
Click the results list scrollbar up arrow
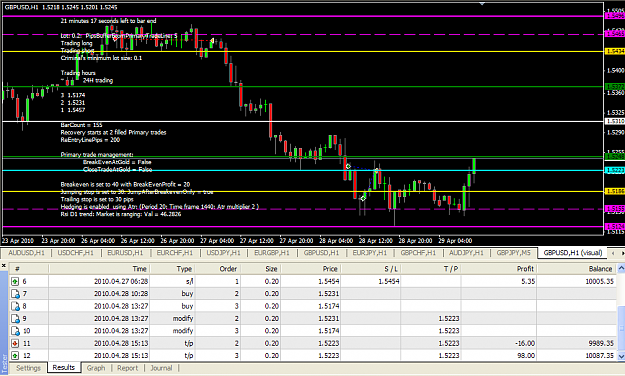[x=621, y=269]
